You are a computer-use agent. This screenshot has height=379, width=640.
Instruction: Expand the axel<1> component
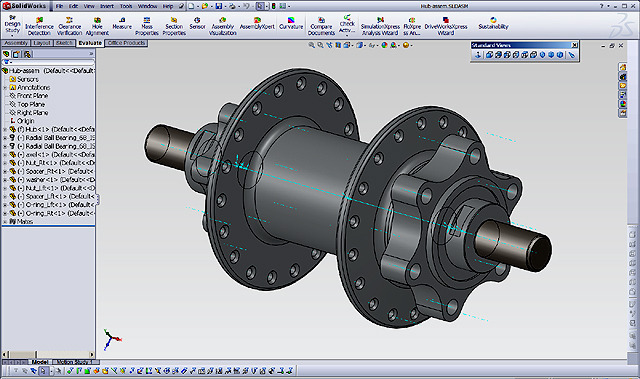point(5,155)
